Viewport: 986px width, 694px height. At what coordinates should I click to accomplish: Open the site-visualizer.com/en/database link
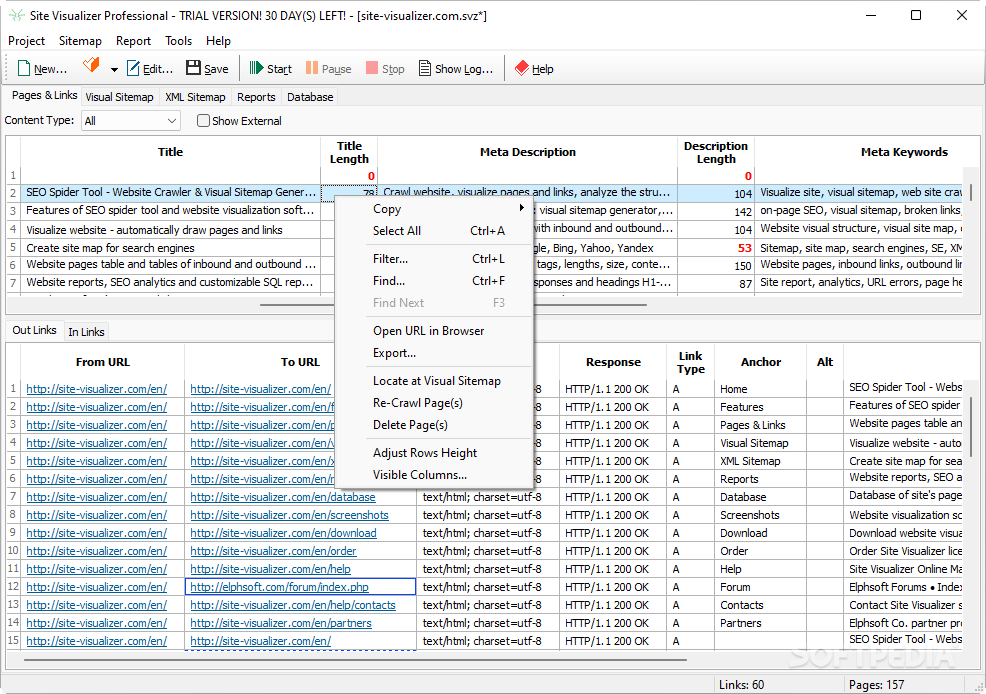[283, 497]
